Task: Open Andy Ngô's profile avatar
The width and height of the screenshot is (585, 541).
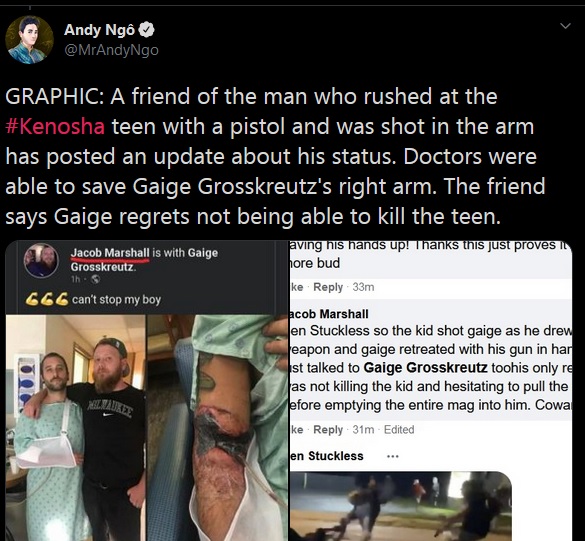Action: (29, 40)
